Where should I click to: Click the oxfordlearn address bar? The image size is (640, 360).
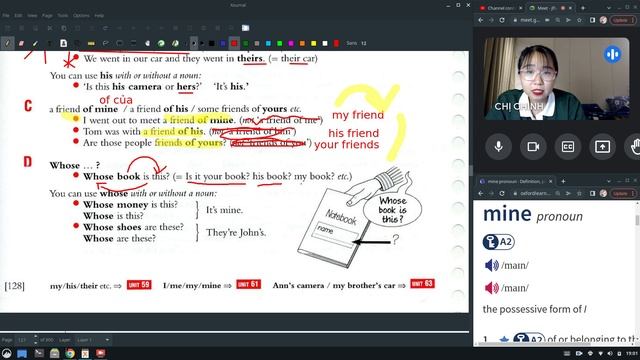533,193
